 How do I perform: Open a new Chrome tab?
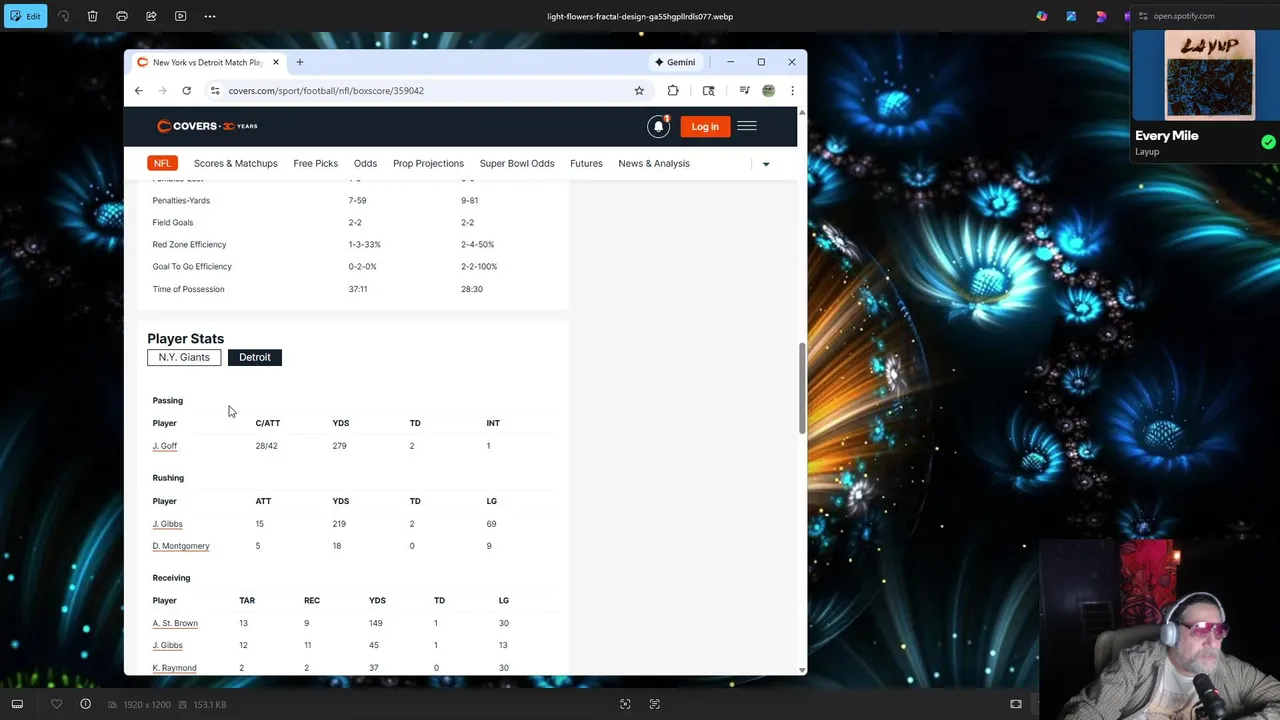coord(299,62)
